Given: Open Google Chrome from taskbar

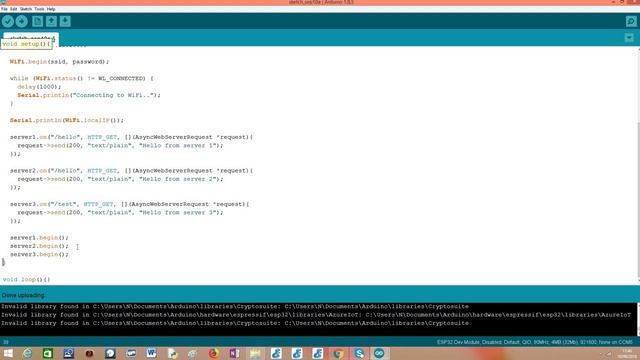Looking at the screenshot, I should (338, 353).
